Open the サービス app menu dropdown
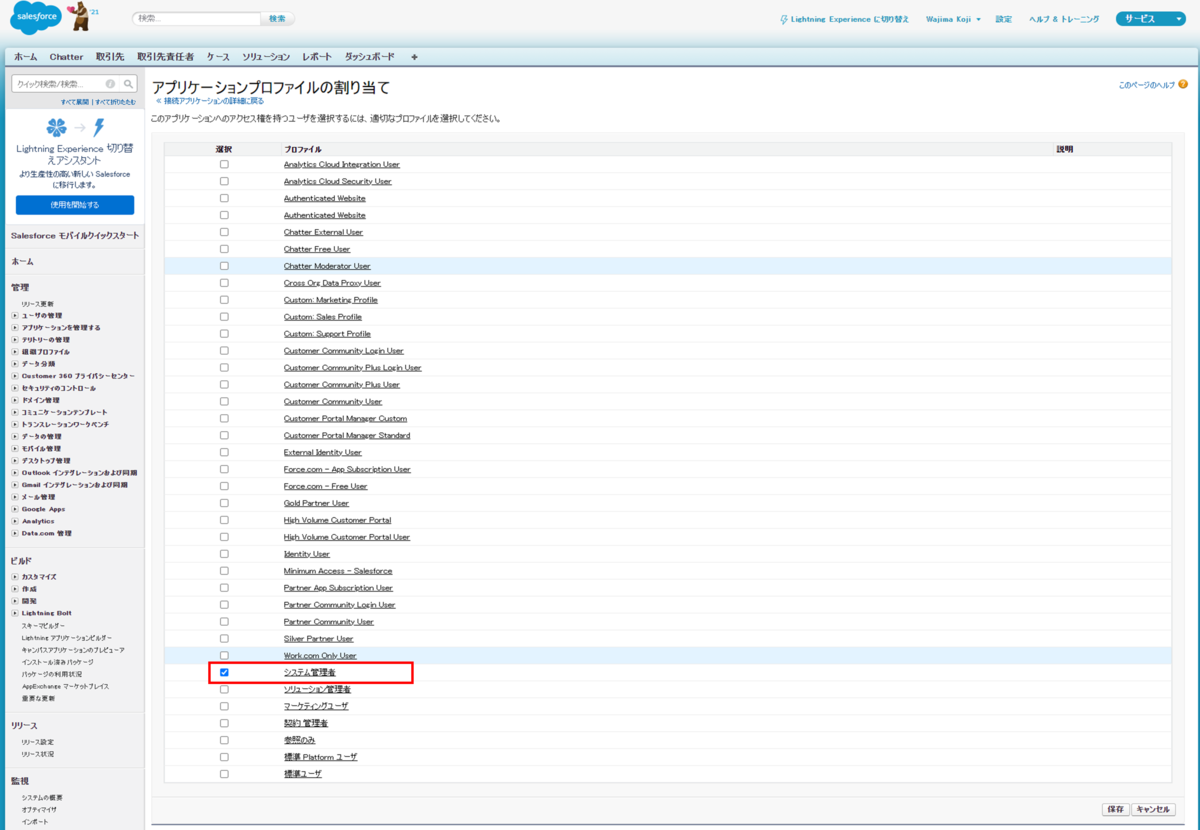This screenshot has width=1200, height=830. tap(1150, 19)
